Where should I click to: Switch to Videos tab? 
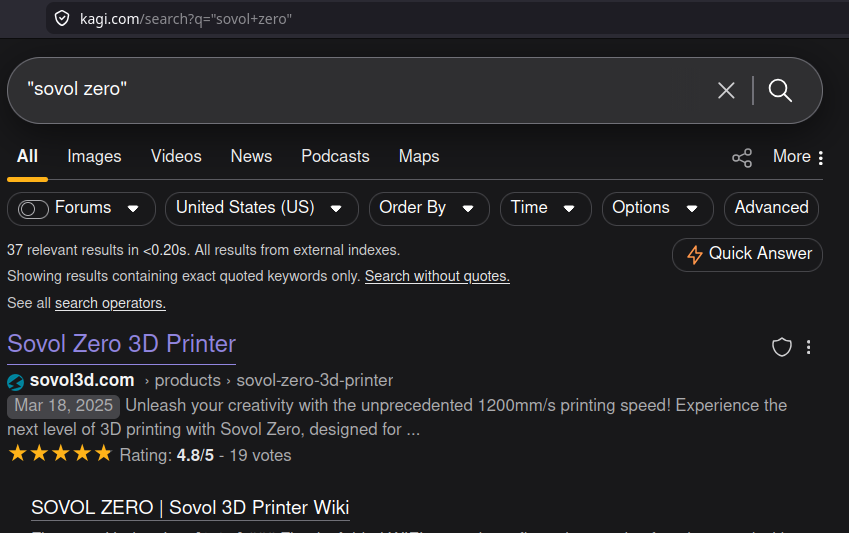(x=176, y=157)
